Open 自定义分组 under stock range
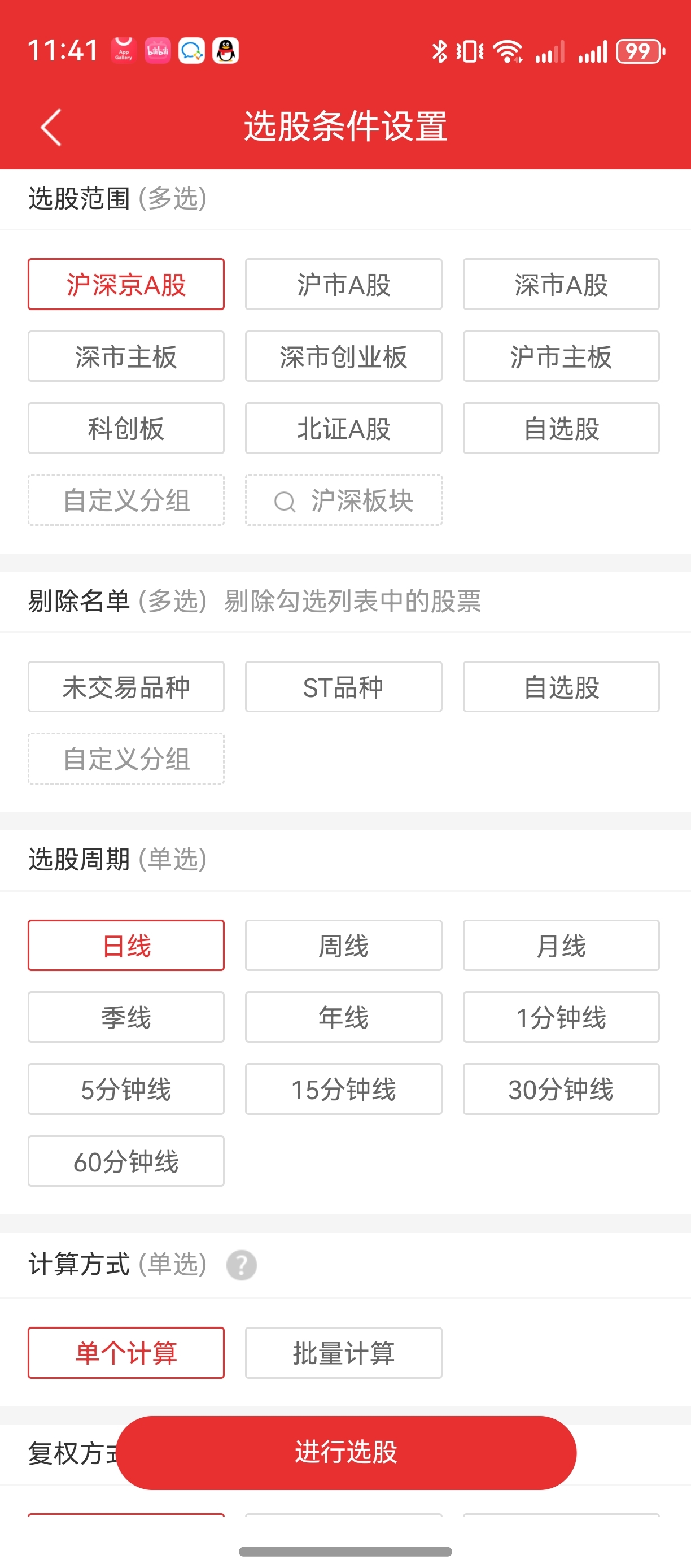 (126, 500)
